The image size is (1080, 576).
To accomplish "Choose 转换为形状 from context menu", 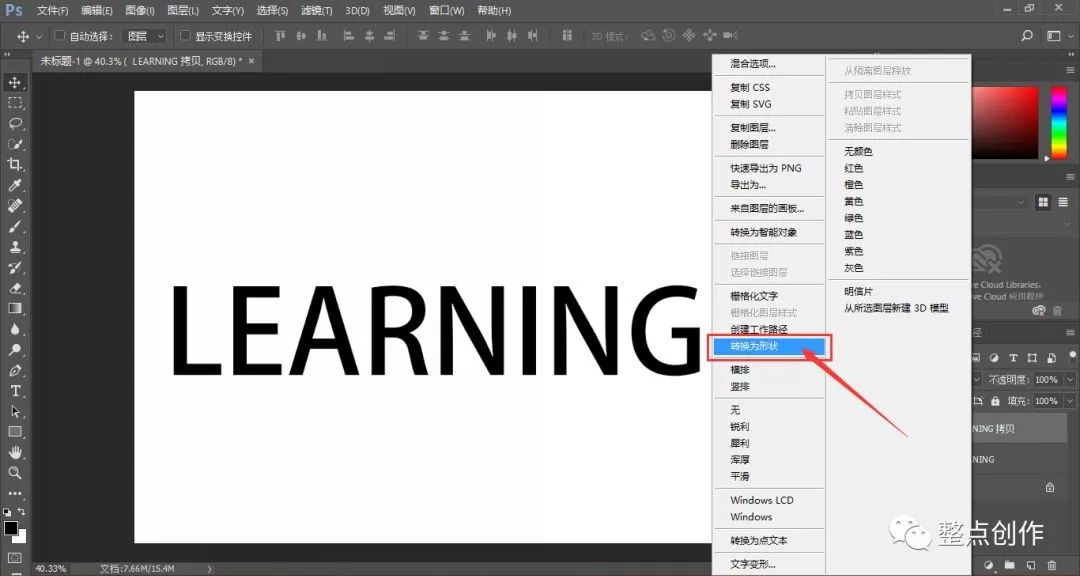I will pyautogui.click(x=768, y=346).
